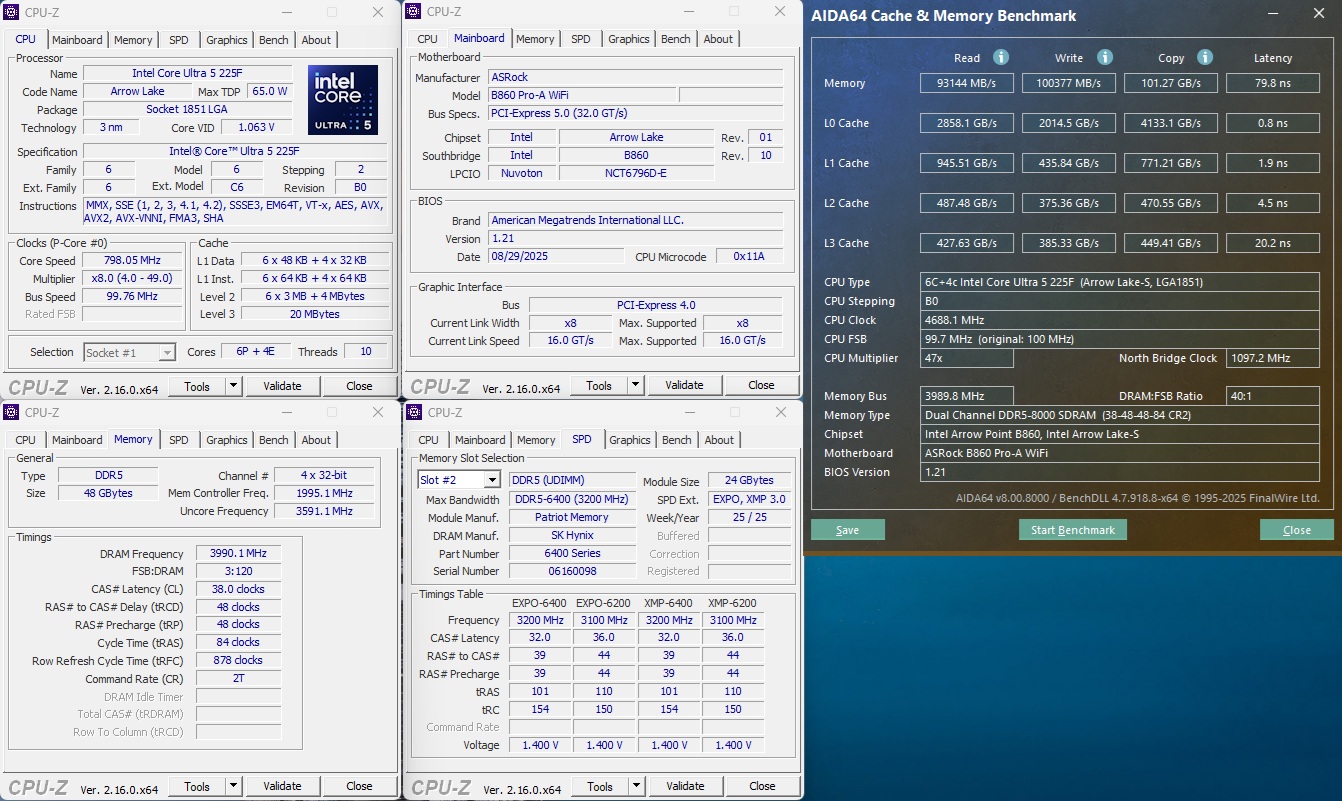Save the AIDA64 benchmark results
1342x801 pixels.
point(847,530)
